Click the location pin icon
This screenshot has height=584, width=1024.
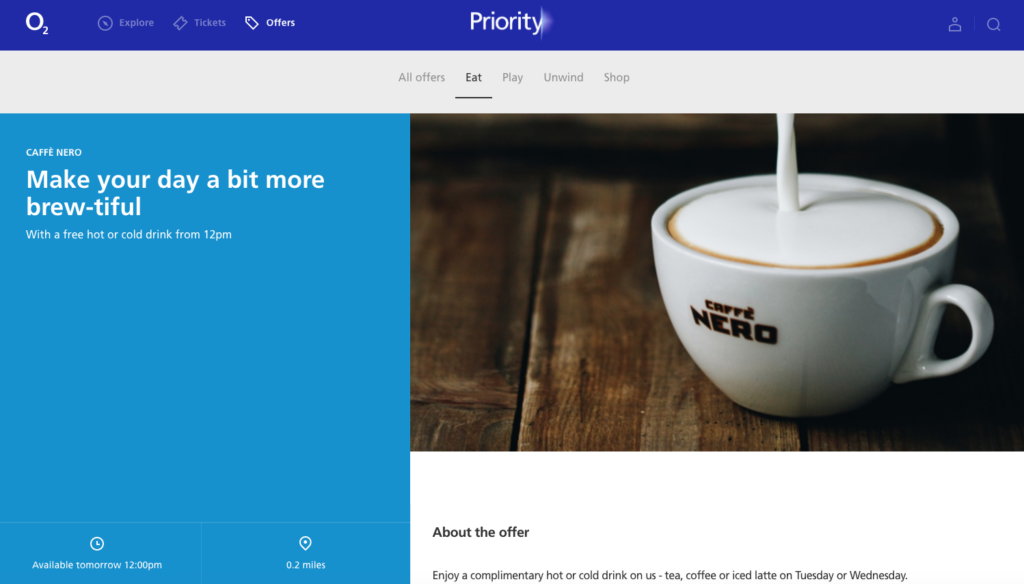point(305,543)
